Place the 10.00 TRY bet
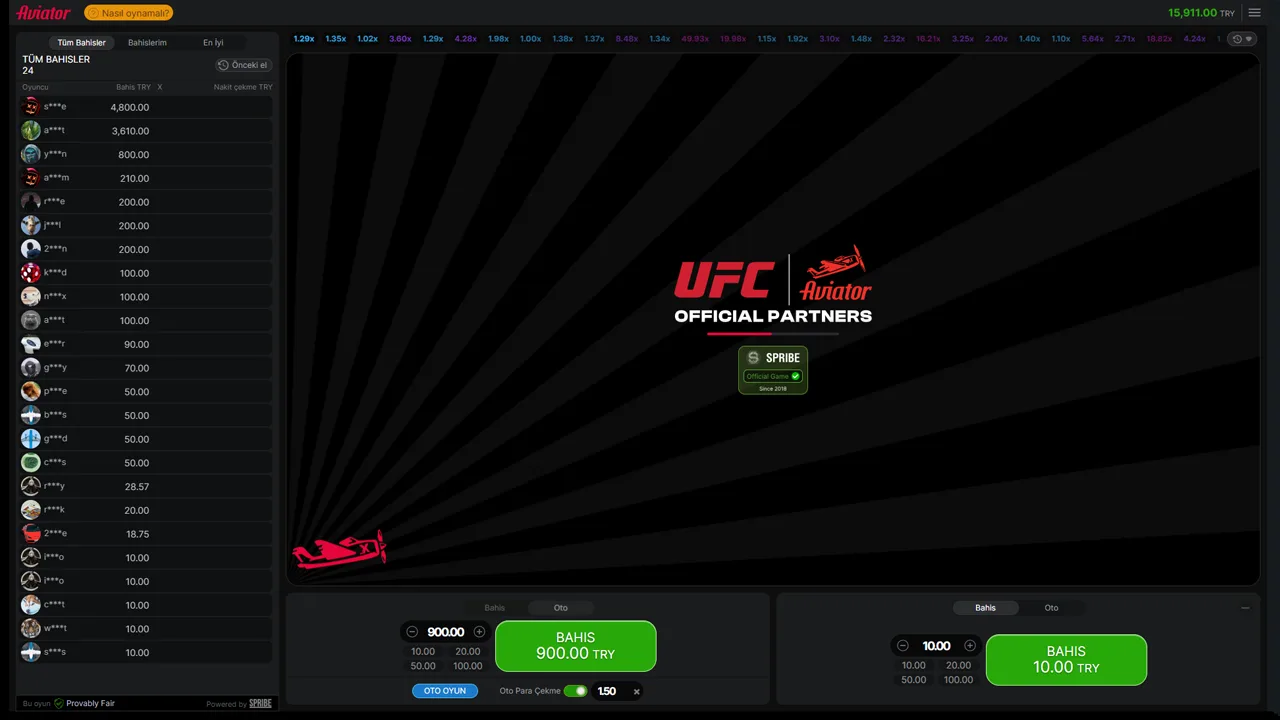 (1066, 660)
